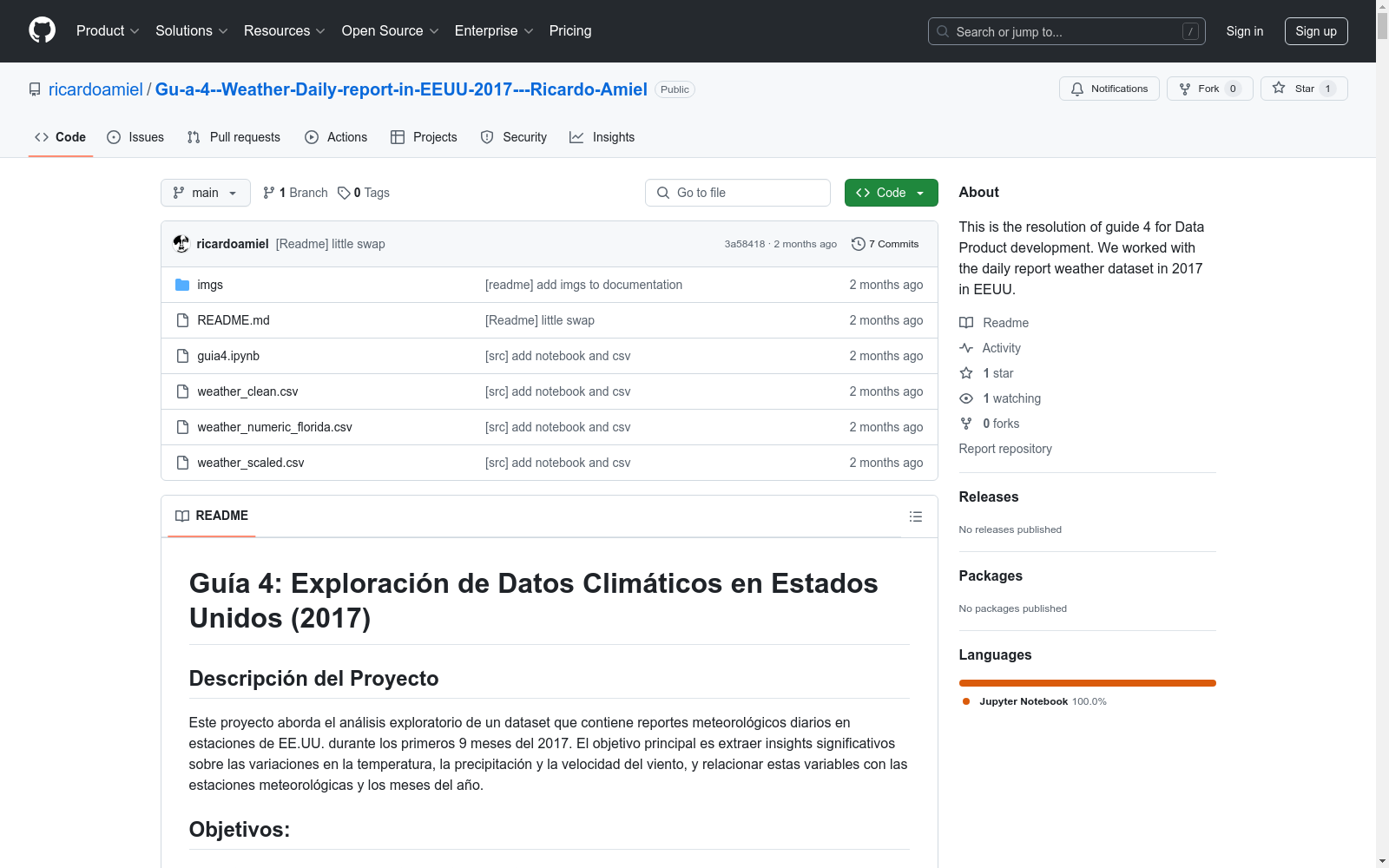Click the Activity pulse icon in About
The height and width of the screenshot is (868, 1389).
tap(966, 348)
